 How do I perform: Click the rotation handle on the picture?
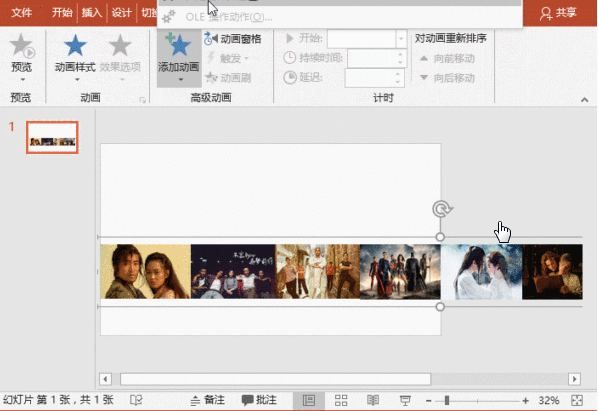point(442,209)
